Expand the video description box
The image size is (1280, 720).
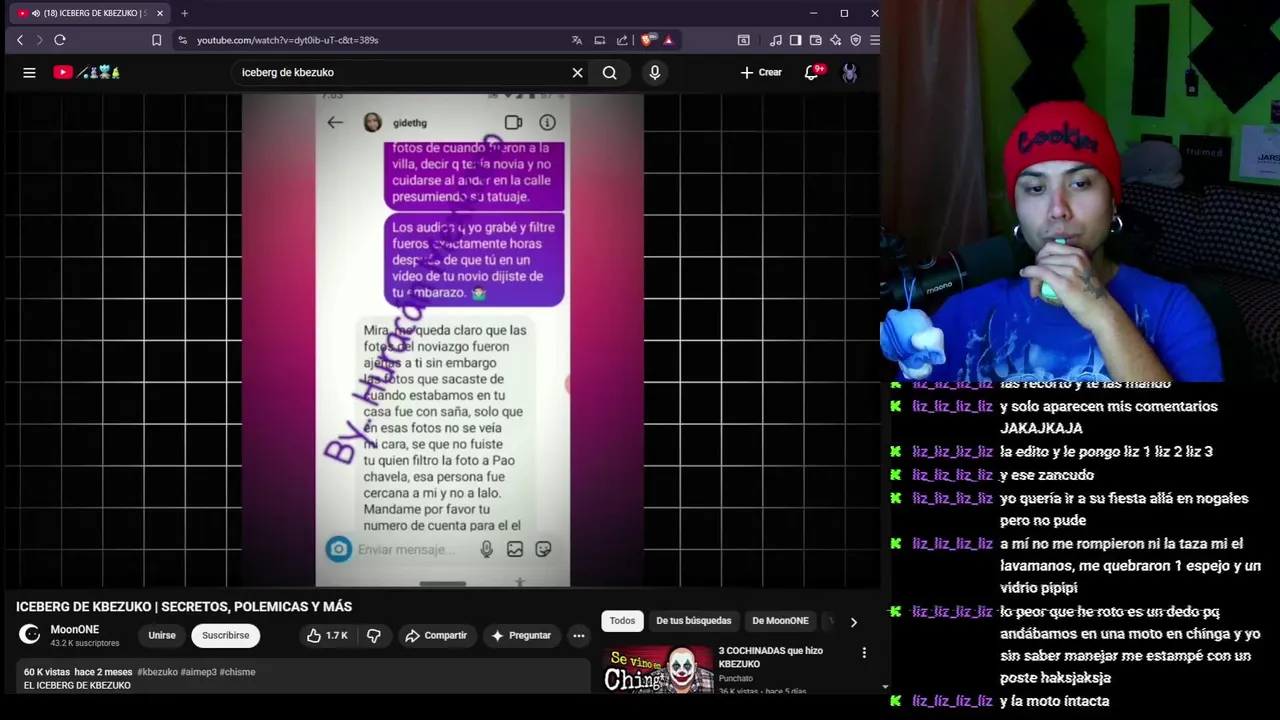coord(303,678)
